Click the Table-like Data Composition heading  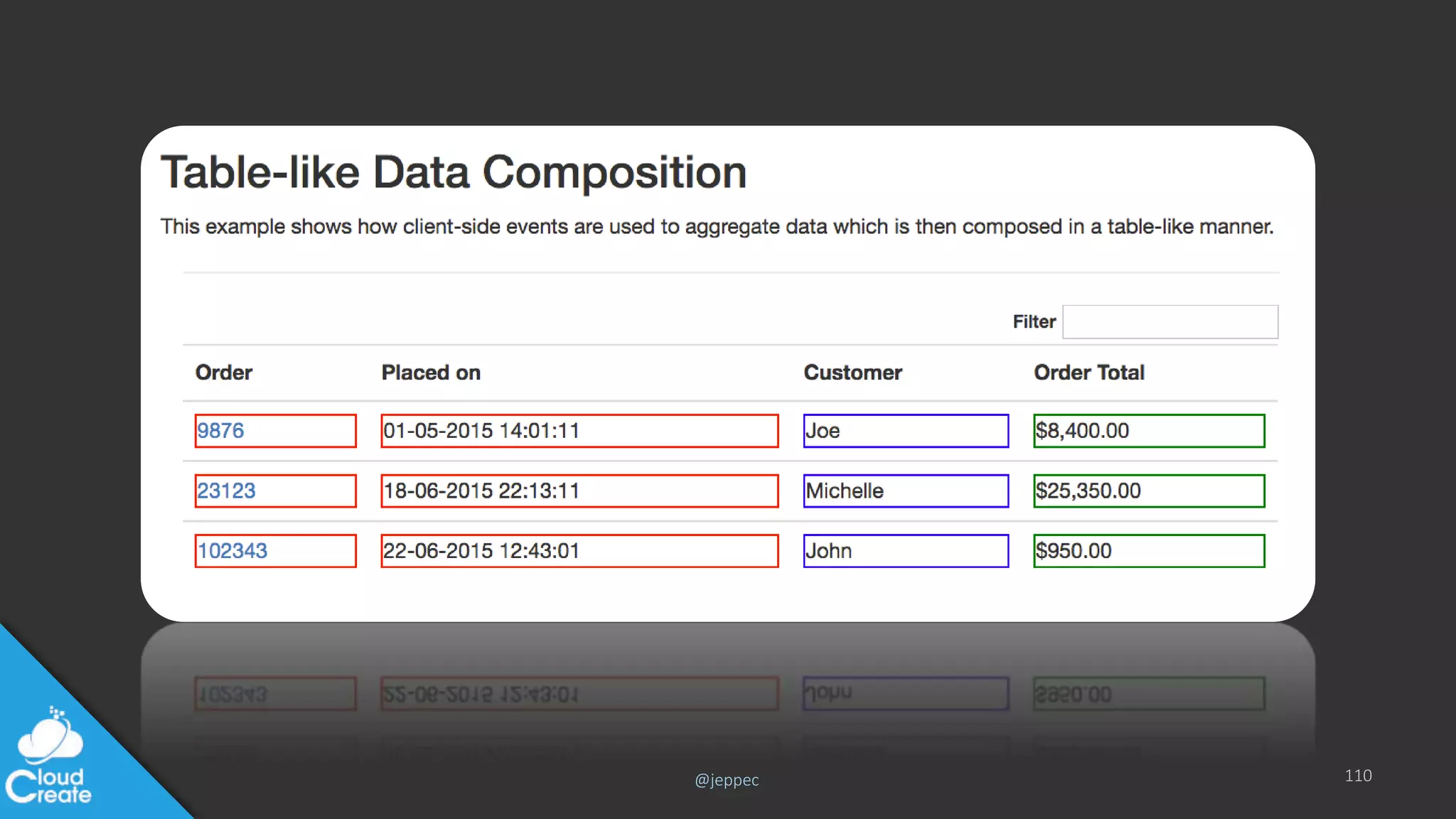coord(454,173)
